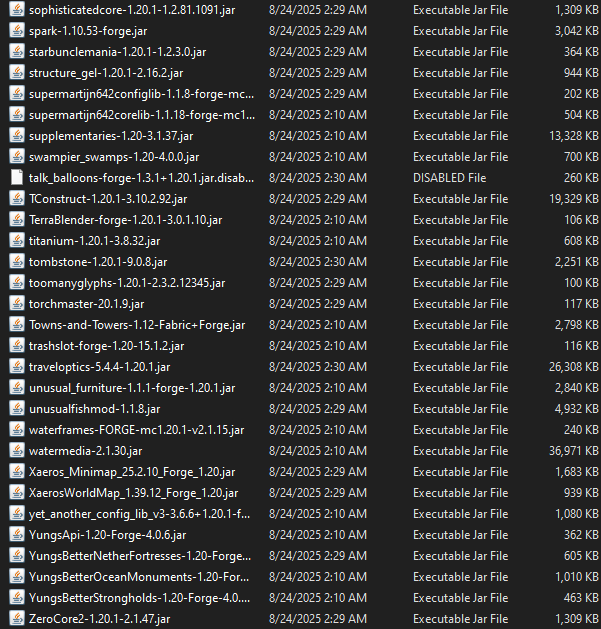Select file name spark-1.10.53-forge.jar
Screen dimensions: 601x629
(x=88, y=31)
